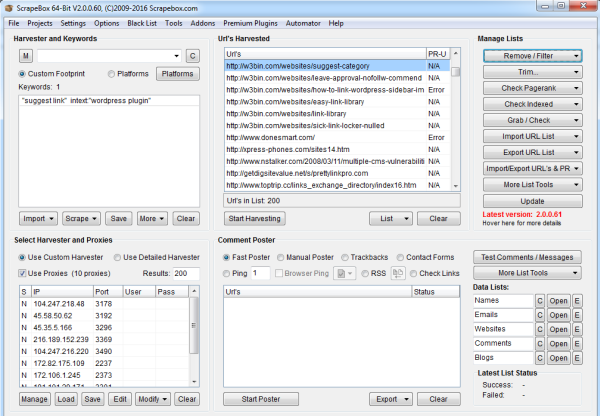The height and width of the screenshot is (416, 600).
Task: Open the Import URL List dropdown
Action: 533,136
